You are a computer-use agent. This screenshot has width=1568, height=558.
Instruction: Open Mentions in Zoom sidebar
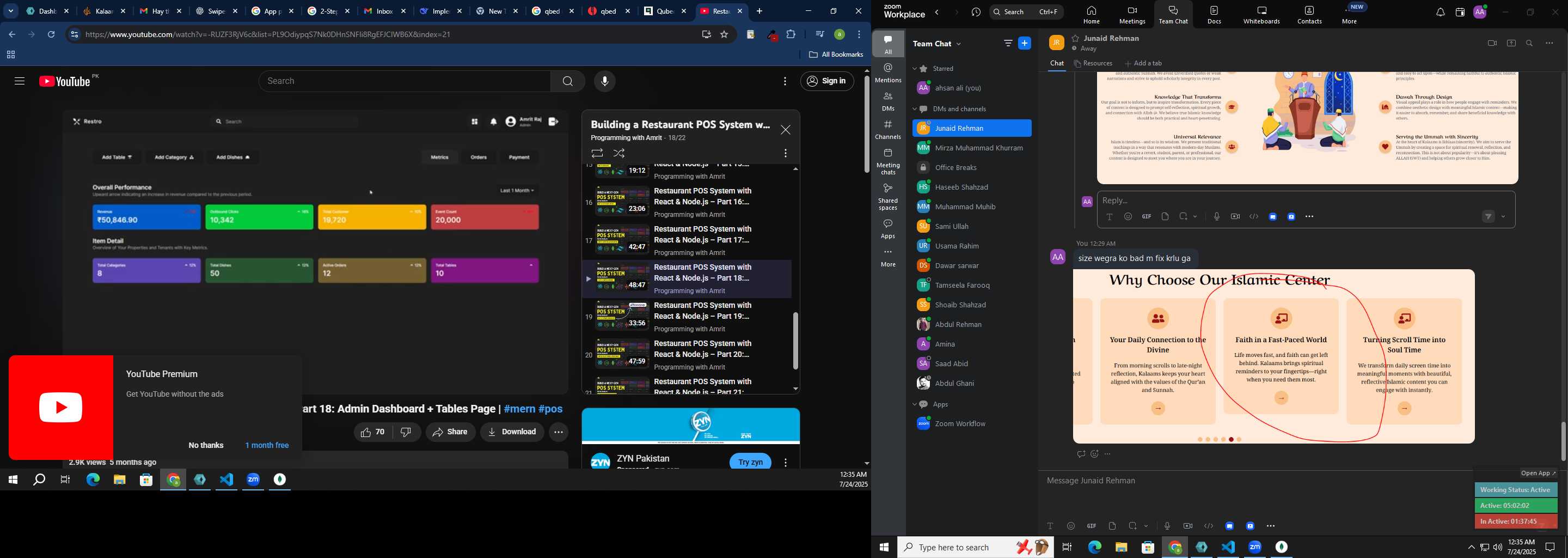(x=888, y=72)
